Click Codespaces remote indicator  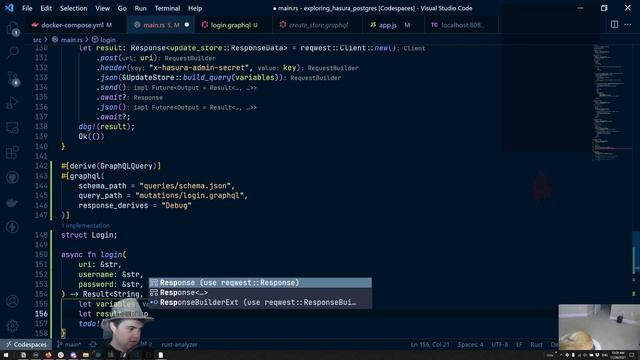click(26, 344)
